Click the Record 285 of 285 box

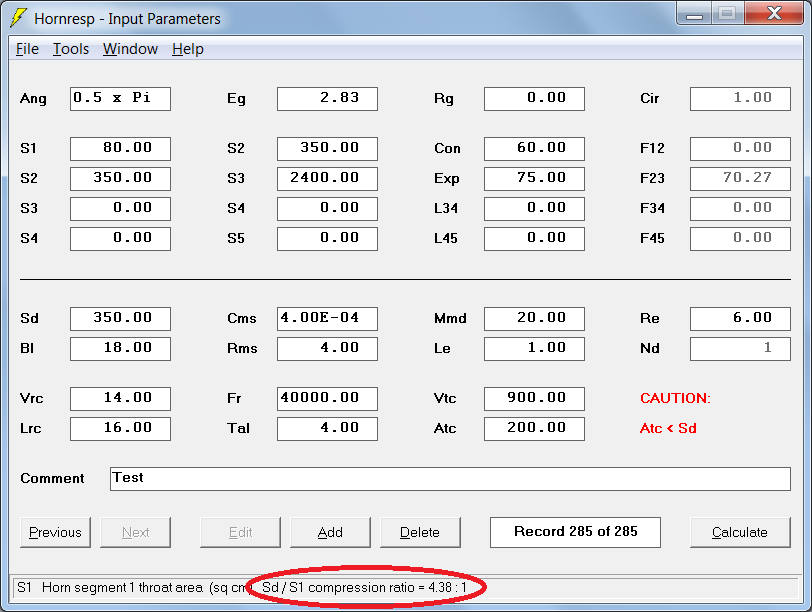[x=575, y=532]
